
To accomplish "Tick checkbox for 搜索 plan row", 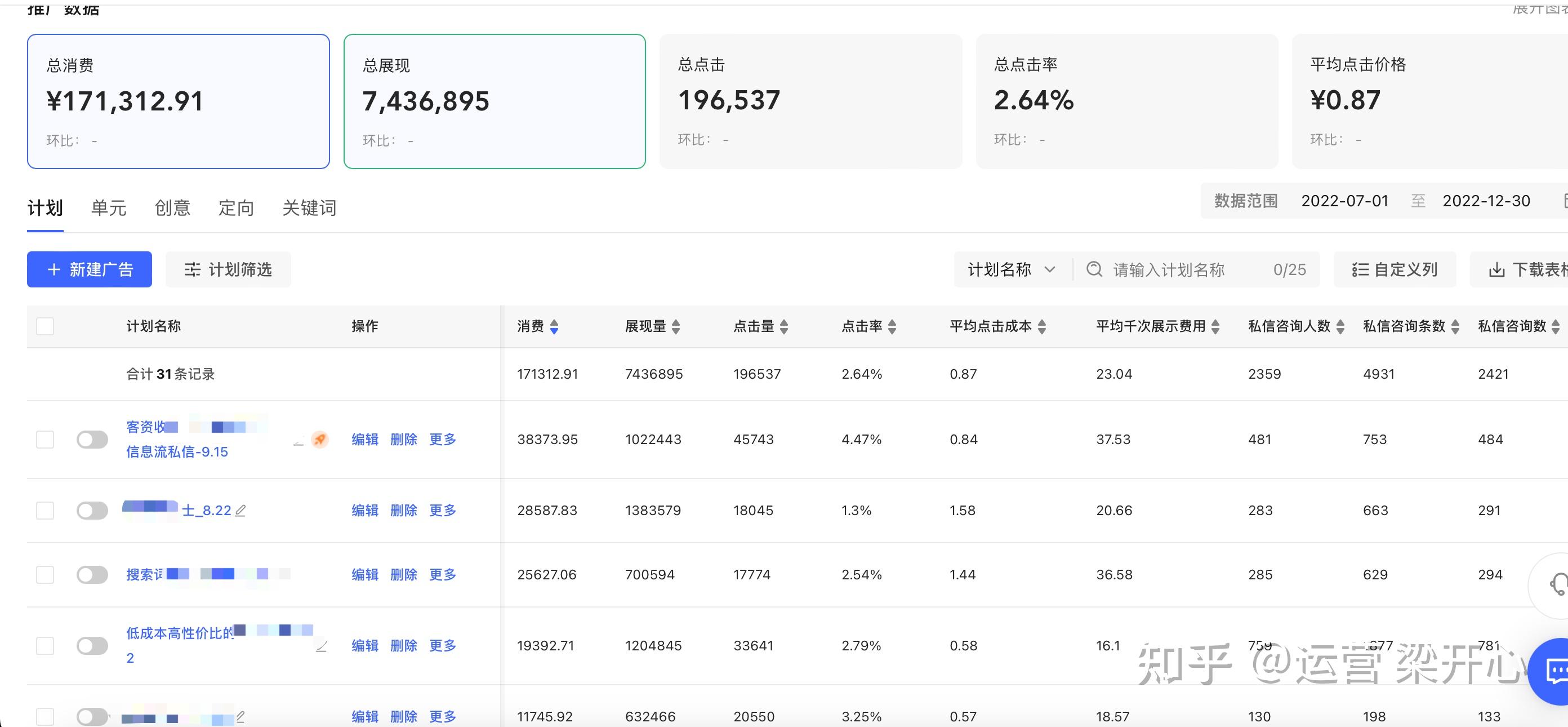I will pyautogui.click(x=45, y=575).
